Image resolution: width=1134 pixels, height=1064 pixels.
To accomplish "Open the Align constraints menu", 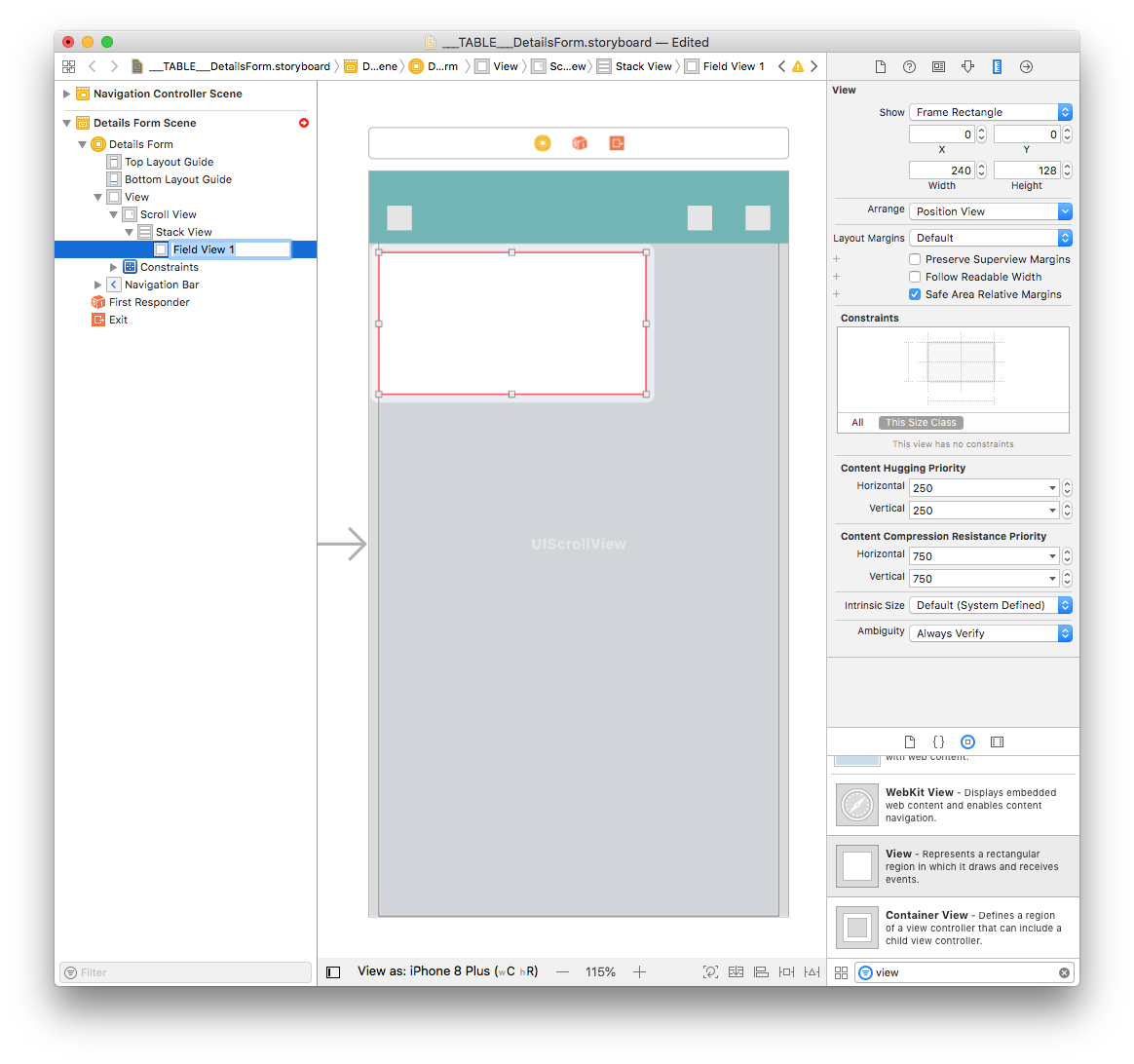I will [x=761, y=972].
